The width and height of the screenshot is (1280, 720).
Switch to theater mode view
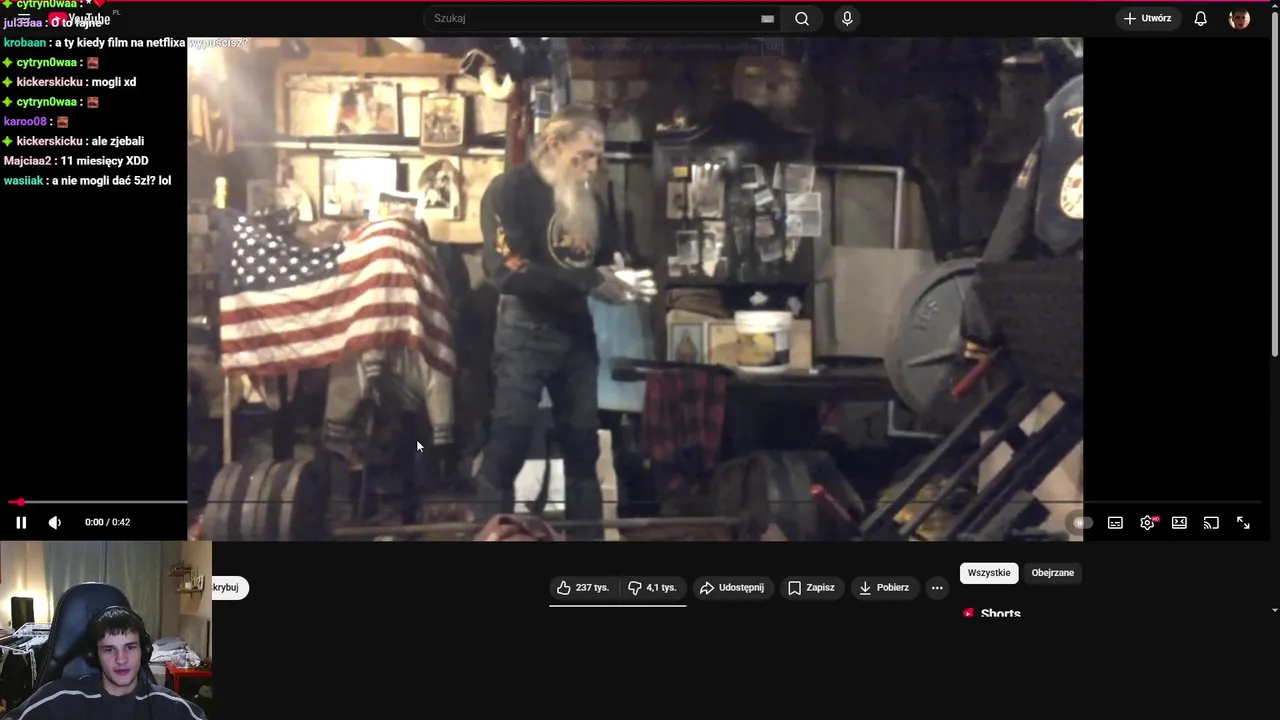(x=1179, y=522)
